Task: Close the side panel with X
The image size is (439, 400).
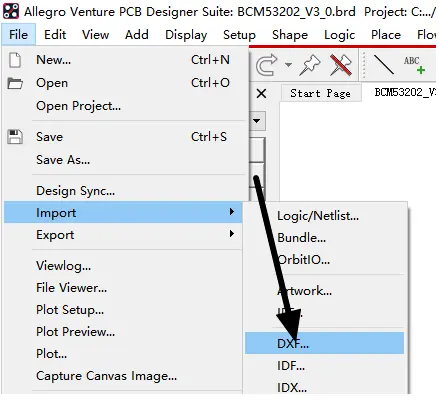Action: coord(261,94)
